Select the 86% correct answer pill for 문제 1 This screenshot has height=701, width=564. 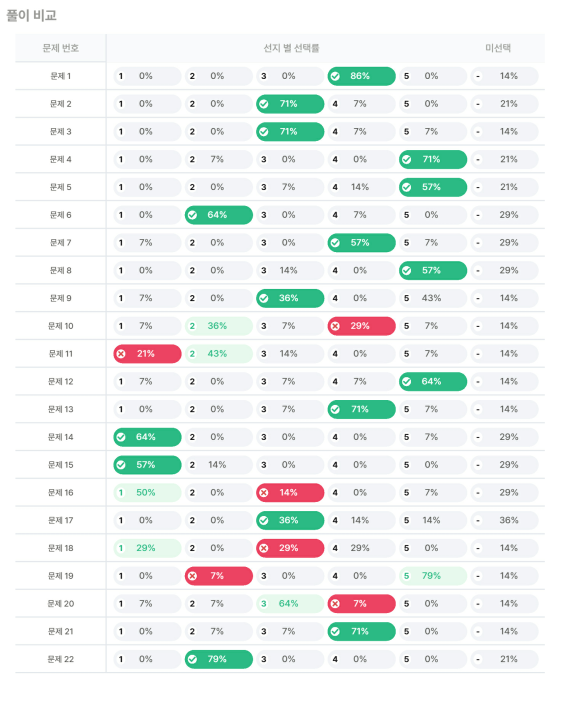click(362, 76)
